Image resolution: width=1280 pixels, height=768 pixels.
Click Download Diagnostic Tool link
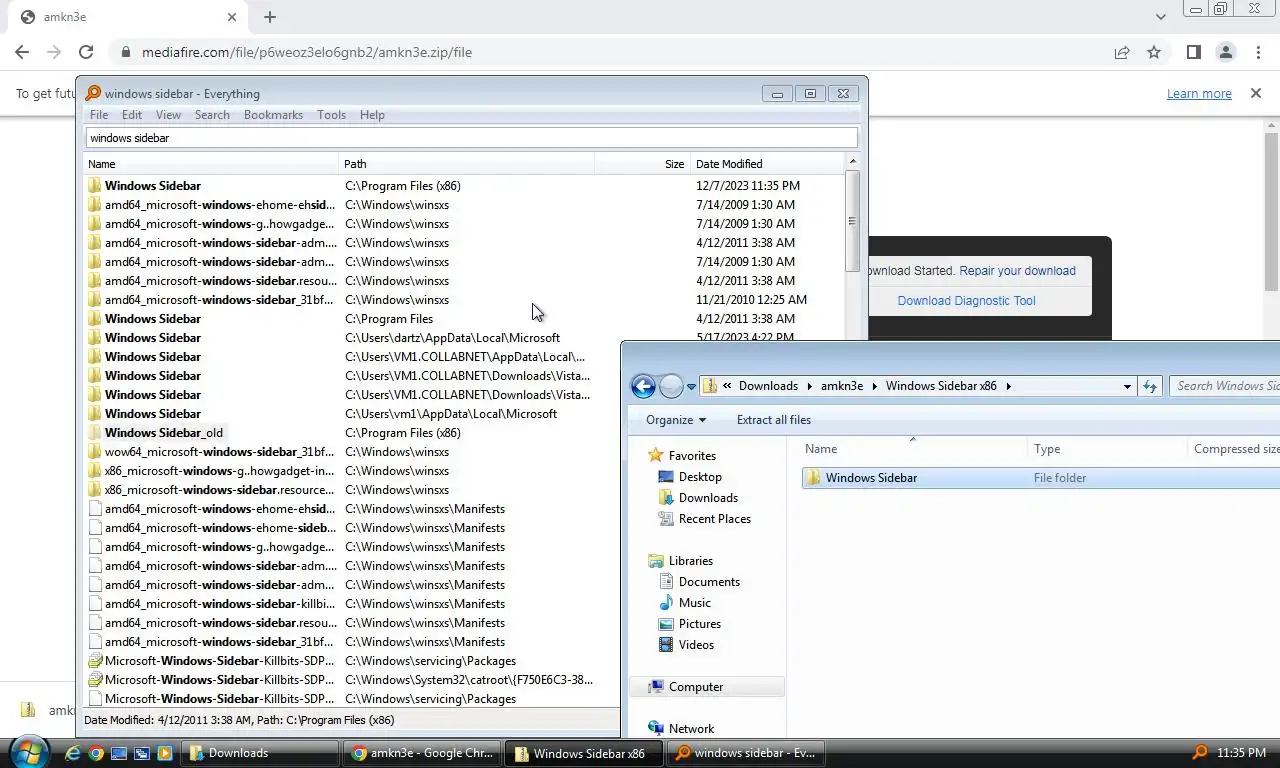click(x=966, y=301)
